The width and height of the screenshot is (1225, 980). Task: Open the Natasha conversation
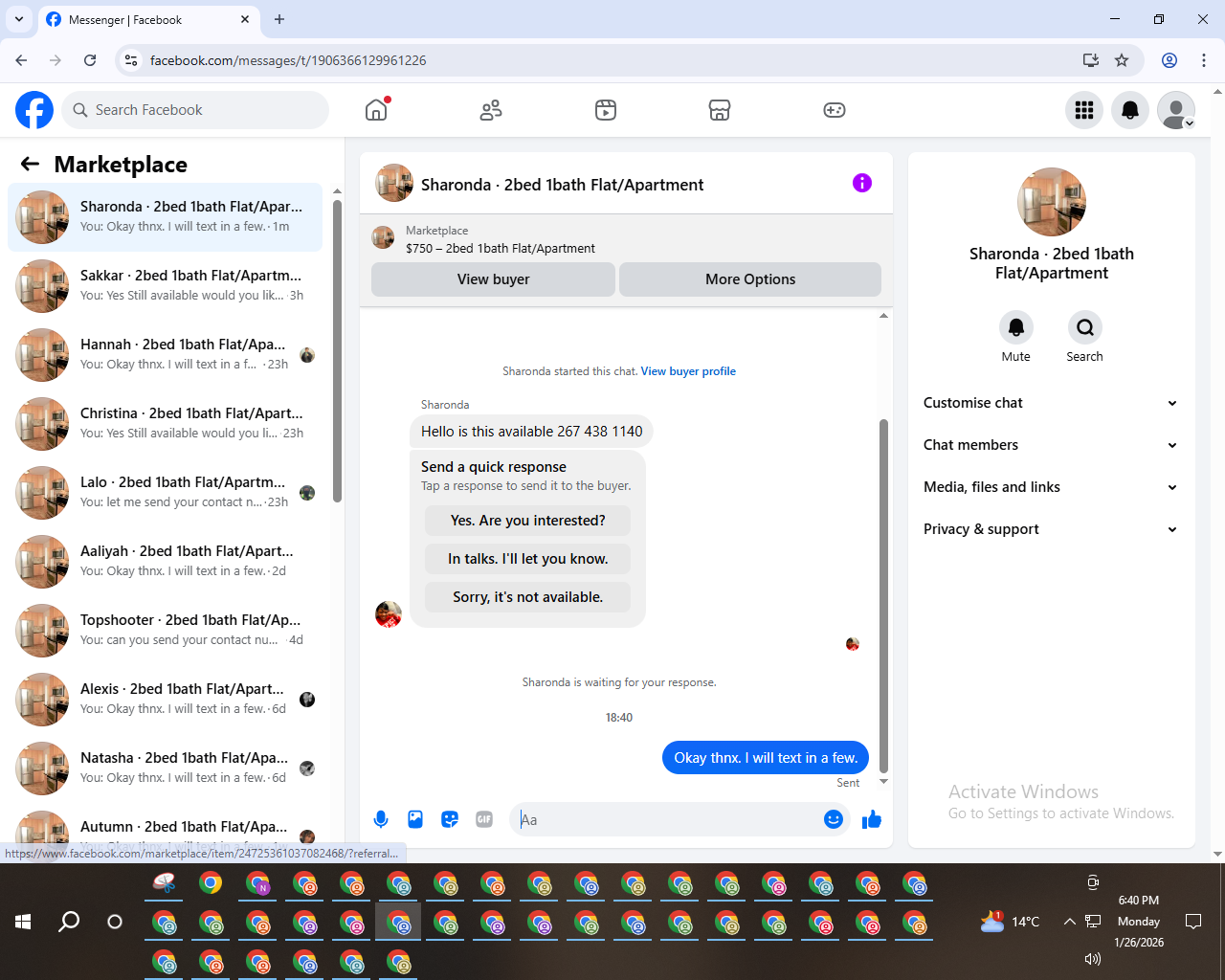click(165, 768)
